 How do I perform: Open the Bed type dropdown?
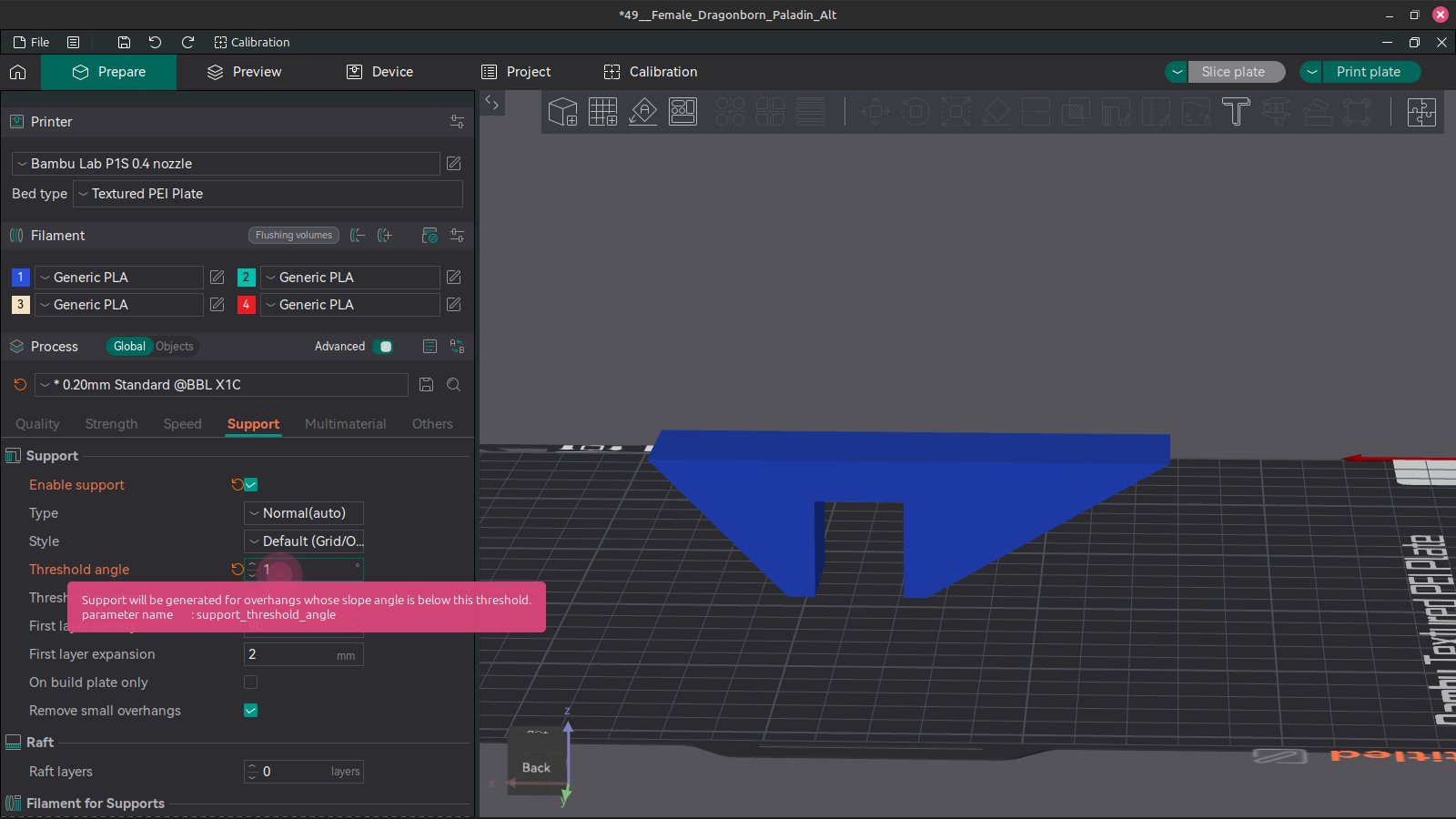point(268,194)
